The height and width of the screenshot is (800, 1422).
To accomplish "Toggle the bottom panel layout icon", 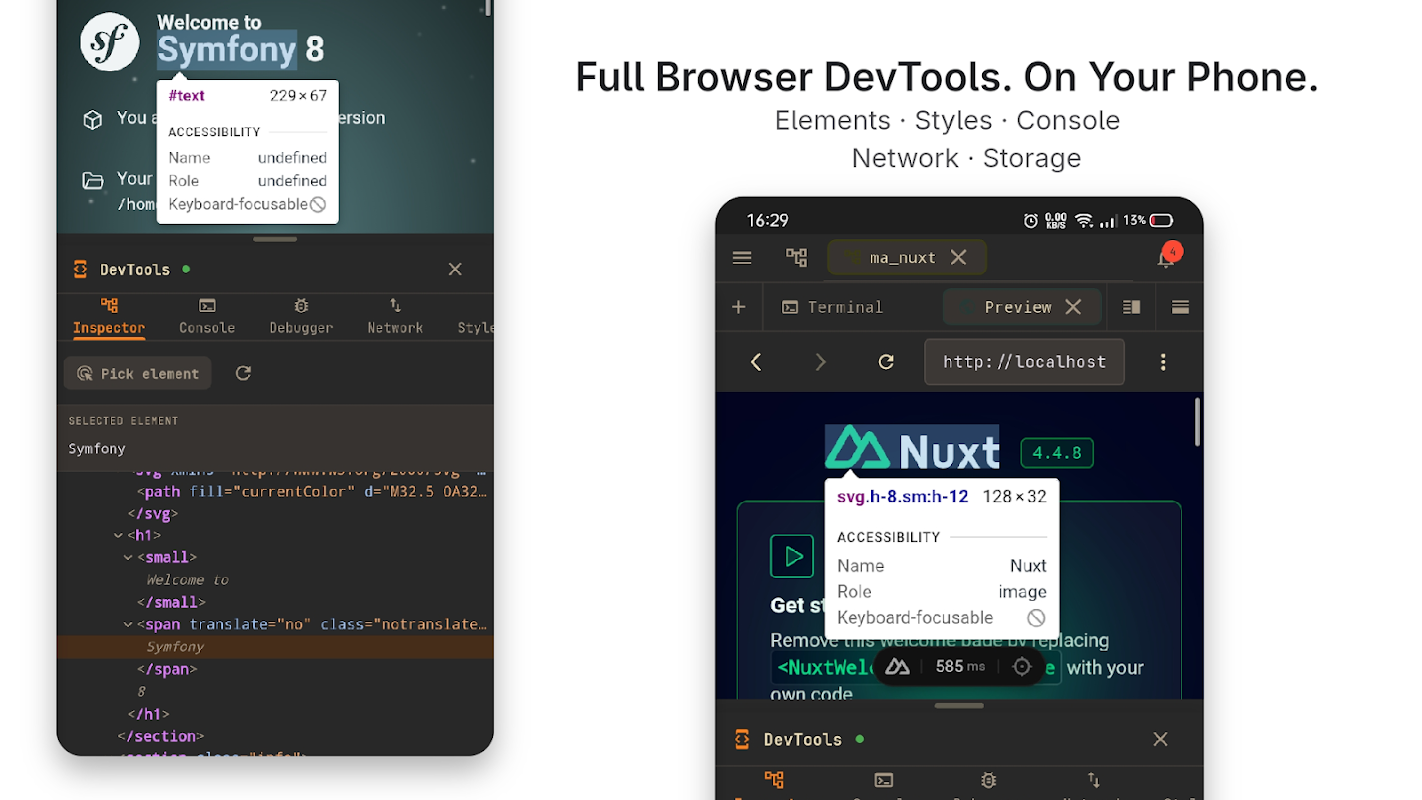I will 1180,307.
